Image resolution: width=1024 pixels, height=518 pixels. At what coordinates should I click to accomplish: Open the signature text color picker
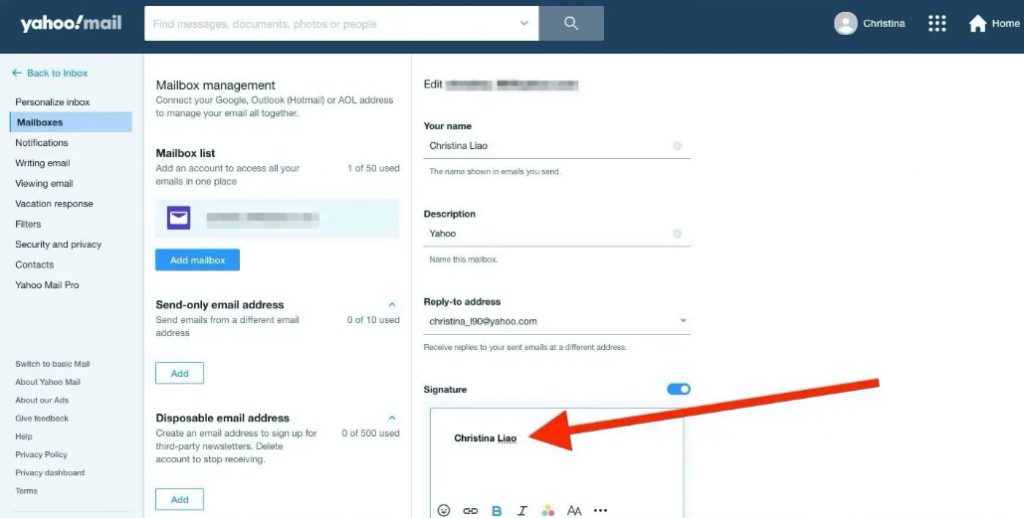pos(548,510)
